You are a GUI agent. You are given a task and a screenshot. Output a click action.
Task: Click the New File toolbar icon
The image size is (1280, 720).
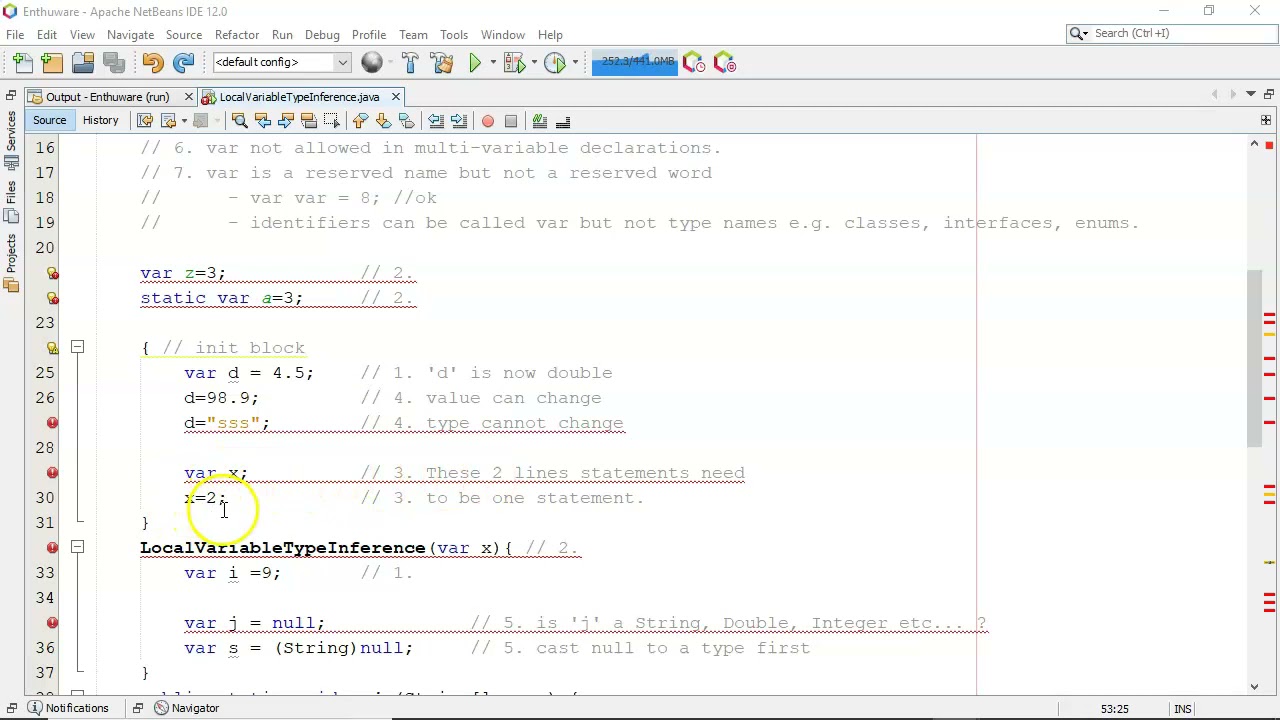(x=22, y=63)
